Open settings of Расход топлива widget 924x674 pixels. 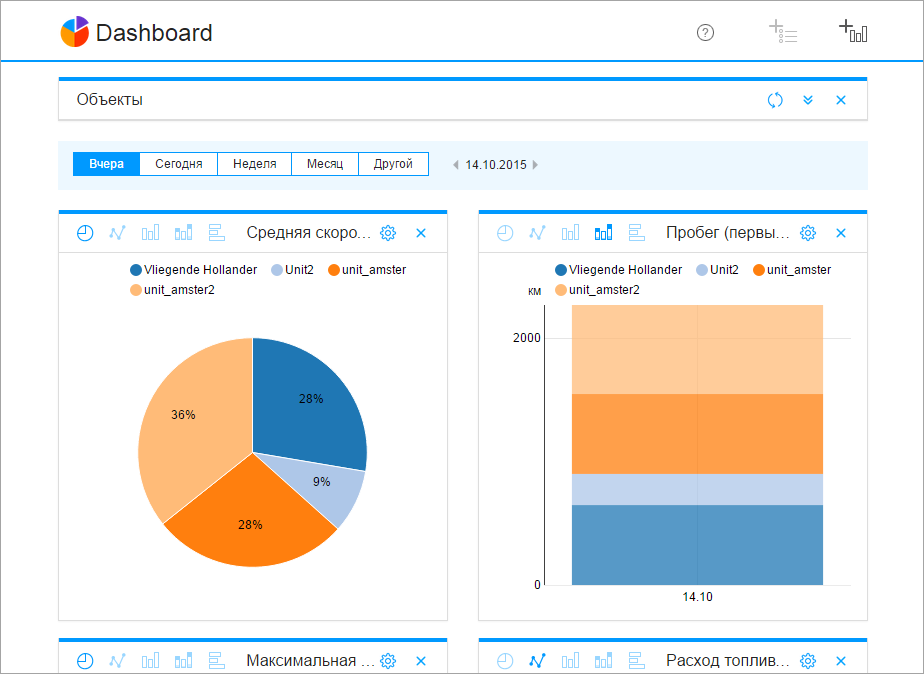point(808,661)
